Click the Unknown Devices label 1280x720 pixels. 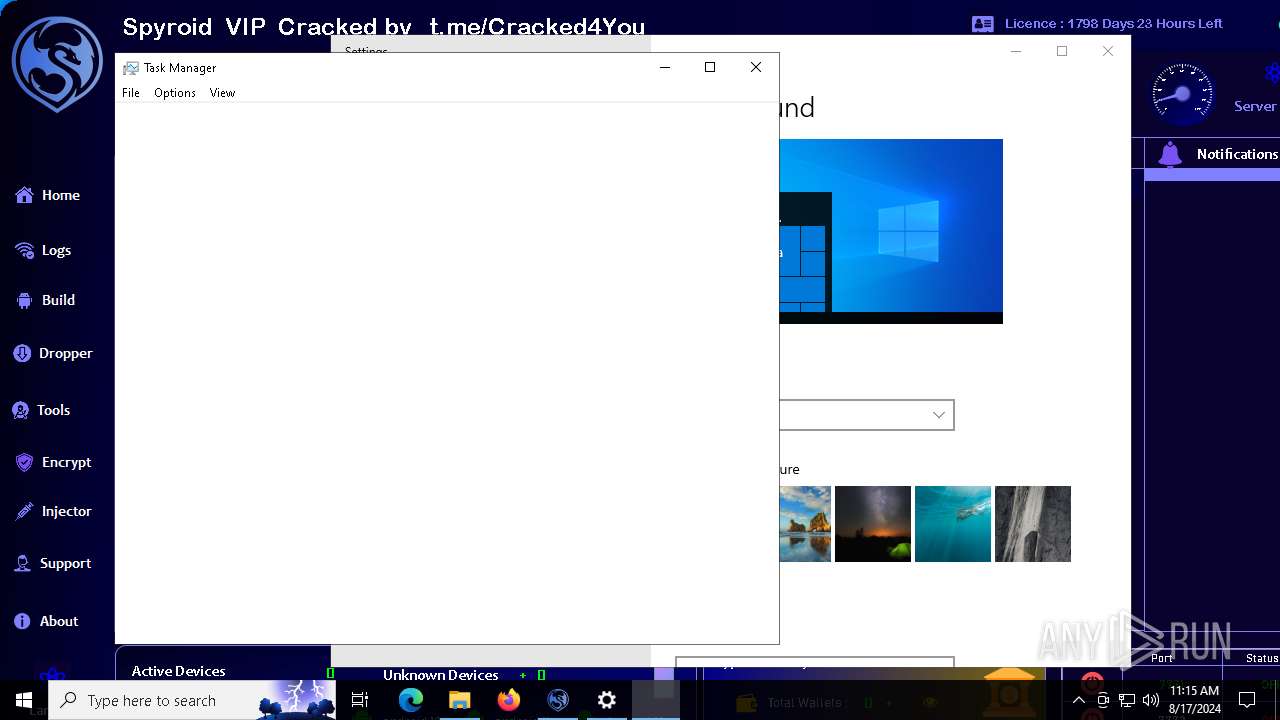(x=440, y=675)
